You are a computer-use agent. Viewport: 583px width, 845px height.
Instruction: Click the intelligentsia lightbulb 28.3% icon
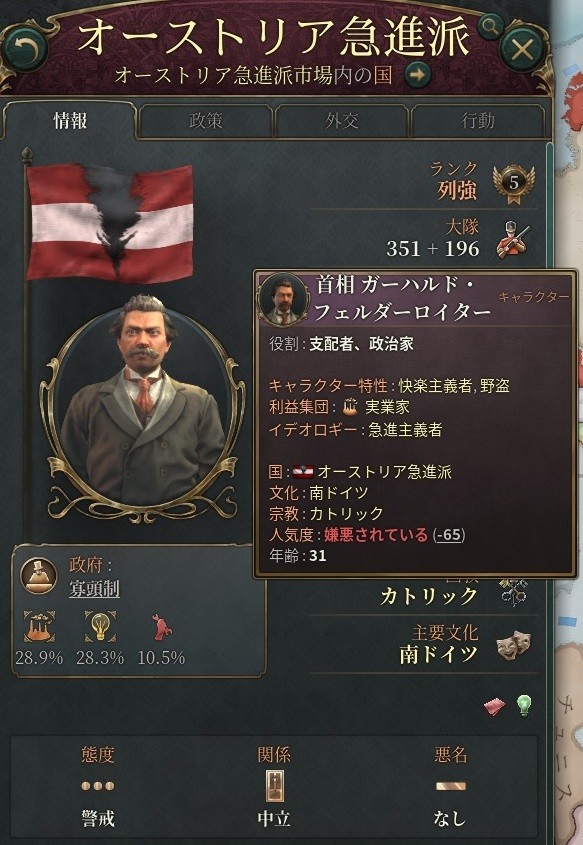pyautogui.click(x=100, y=626)
